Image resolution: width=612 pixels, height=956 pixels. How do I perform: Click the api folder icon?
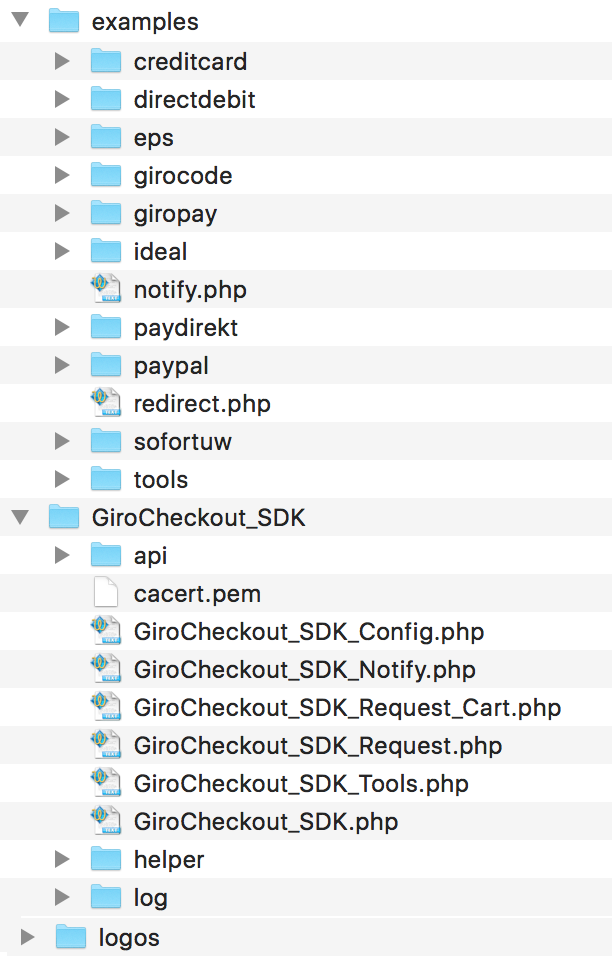point(104,555)
